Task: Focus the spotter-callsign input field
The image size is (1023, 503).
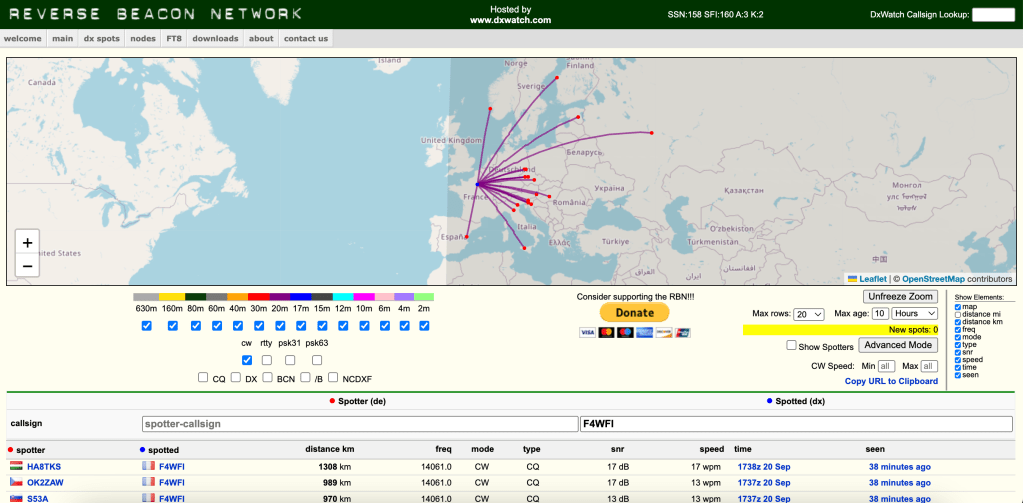Action: 359,424
